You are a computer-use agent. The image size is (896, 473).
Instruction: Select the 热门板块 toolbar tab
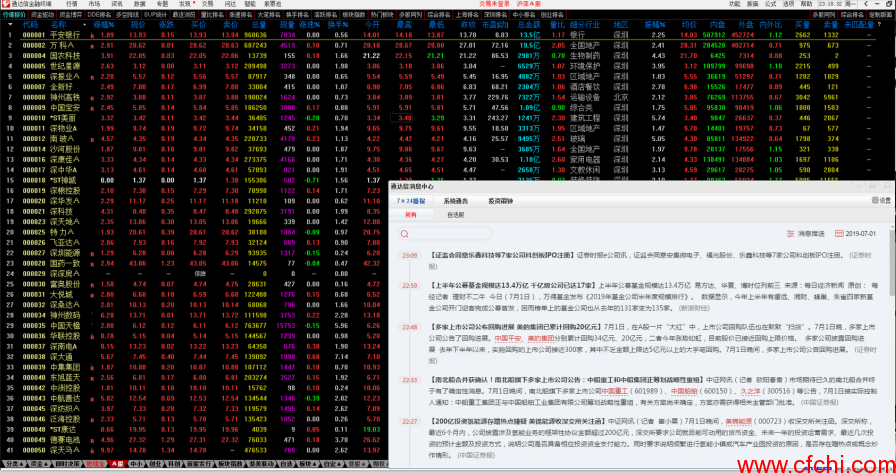coord(382,14)
